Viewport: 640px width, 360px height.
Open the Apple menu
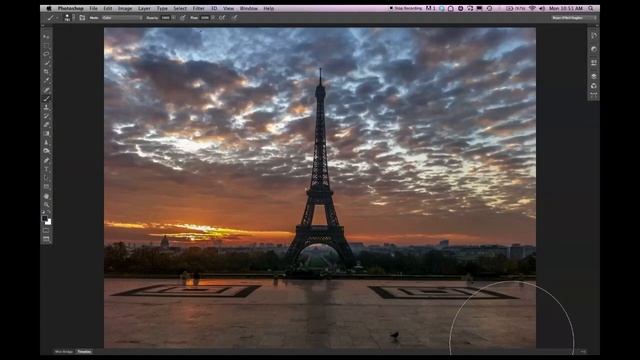point(49,8)
